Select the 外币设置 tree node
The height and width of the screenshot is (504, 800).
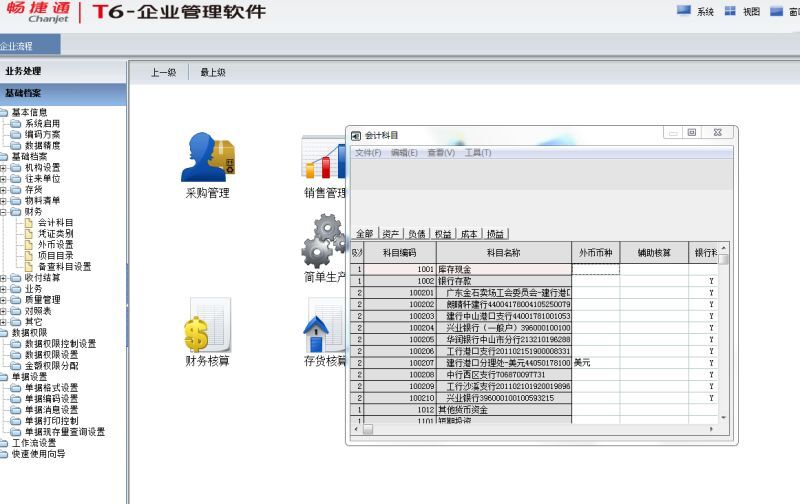point(55,245)
